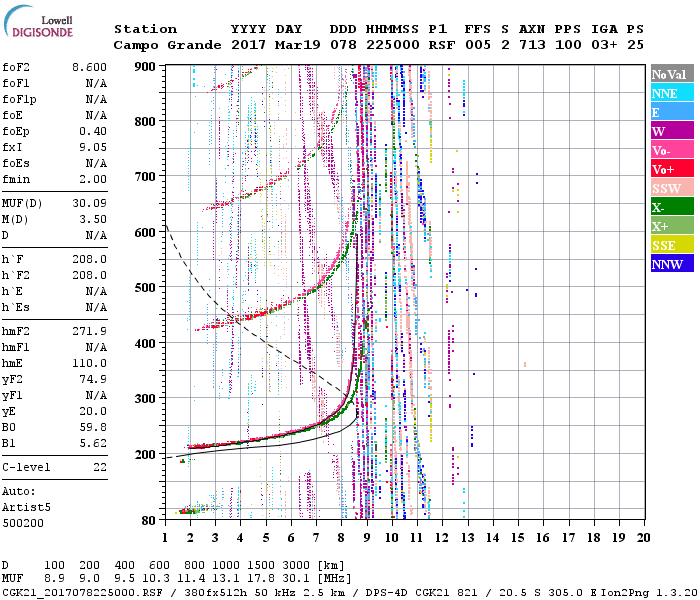Click the 600 km height axis label
Image resolution: width=700 pixels, height=600 pixels.
(x=145, y=233)
